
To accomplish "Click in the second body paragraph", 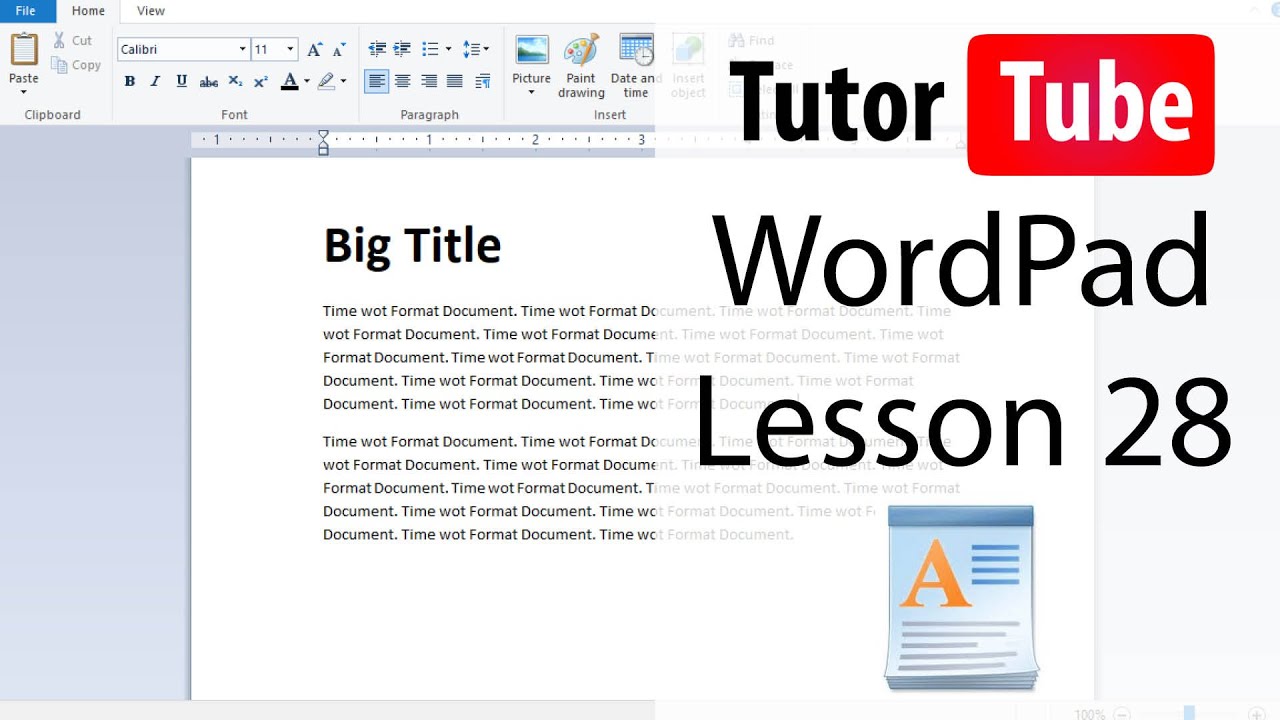I will point(641,487).
